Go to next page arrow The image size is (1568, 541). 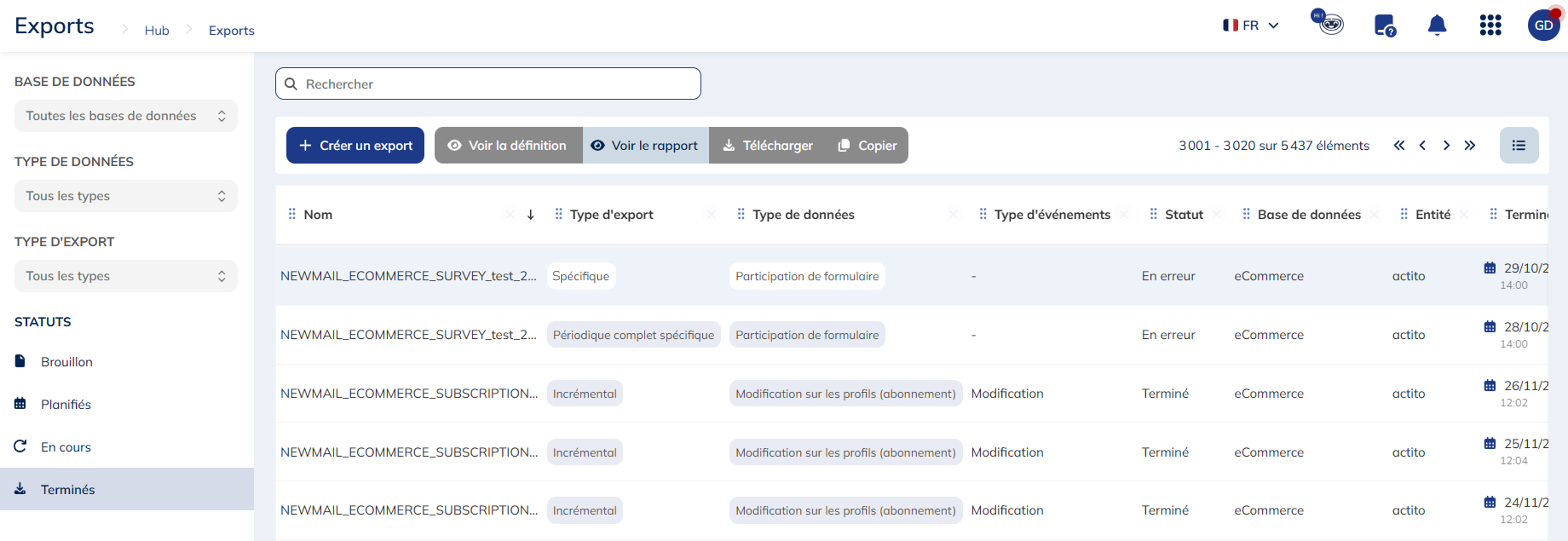[x=1446, y=145]
